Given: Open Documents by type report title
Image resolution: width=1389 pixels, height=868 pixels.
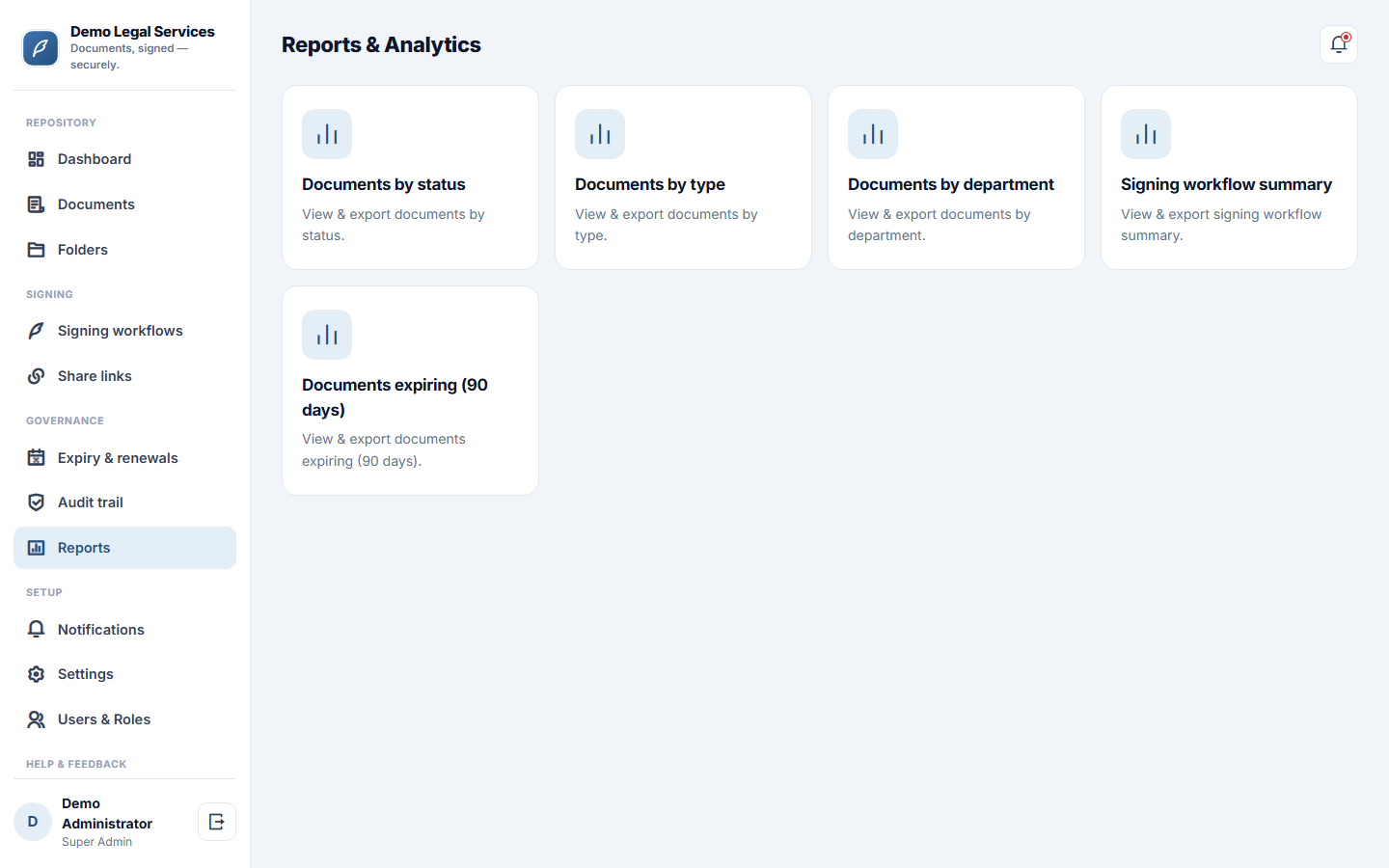Looking at the screenshot, I should click(650, 184).
